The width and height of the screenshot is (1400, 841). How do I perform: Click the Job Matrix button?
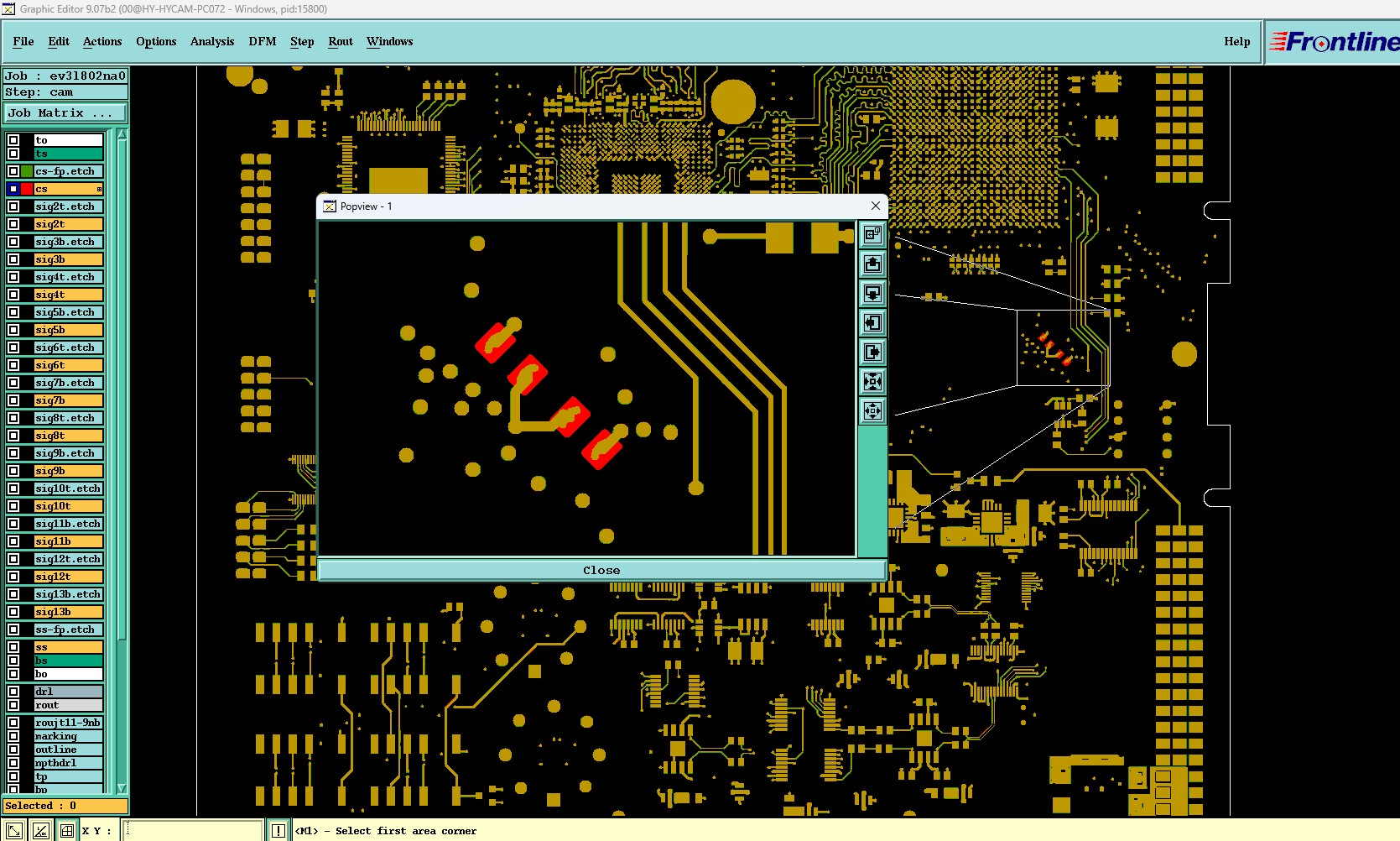pyautogui.click(x=65, y=112)
